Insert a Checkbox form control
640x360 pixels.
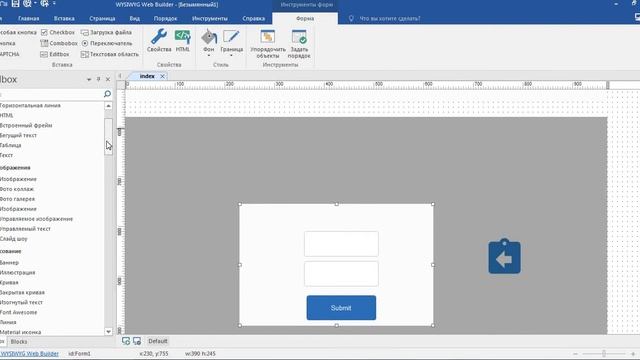(58, 32)
